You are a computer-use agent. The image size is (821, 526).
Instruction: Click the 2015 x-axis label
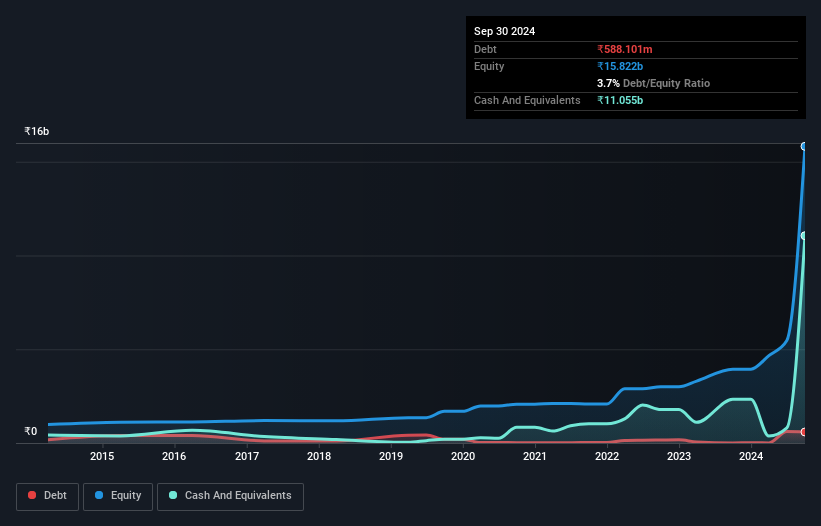(102, 456)
